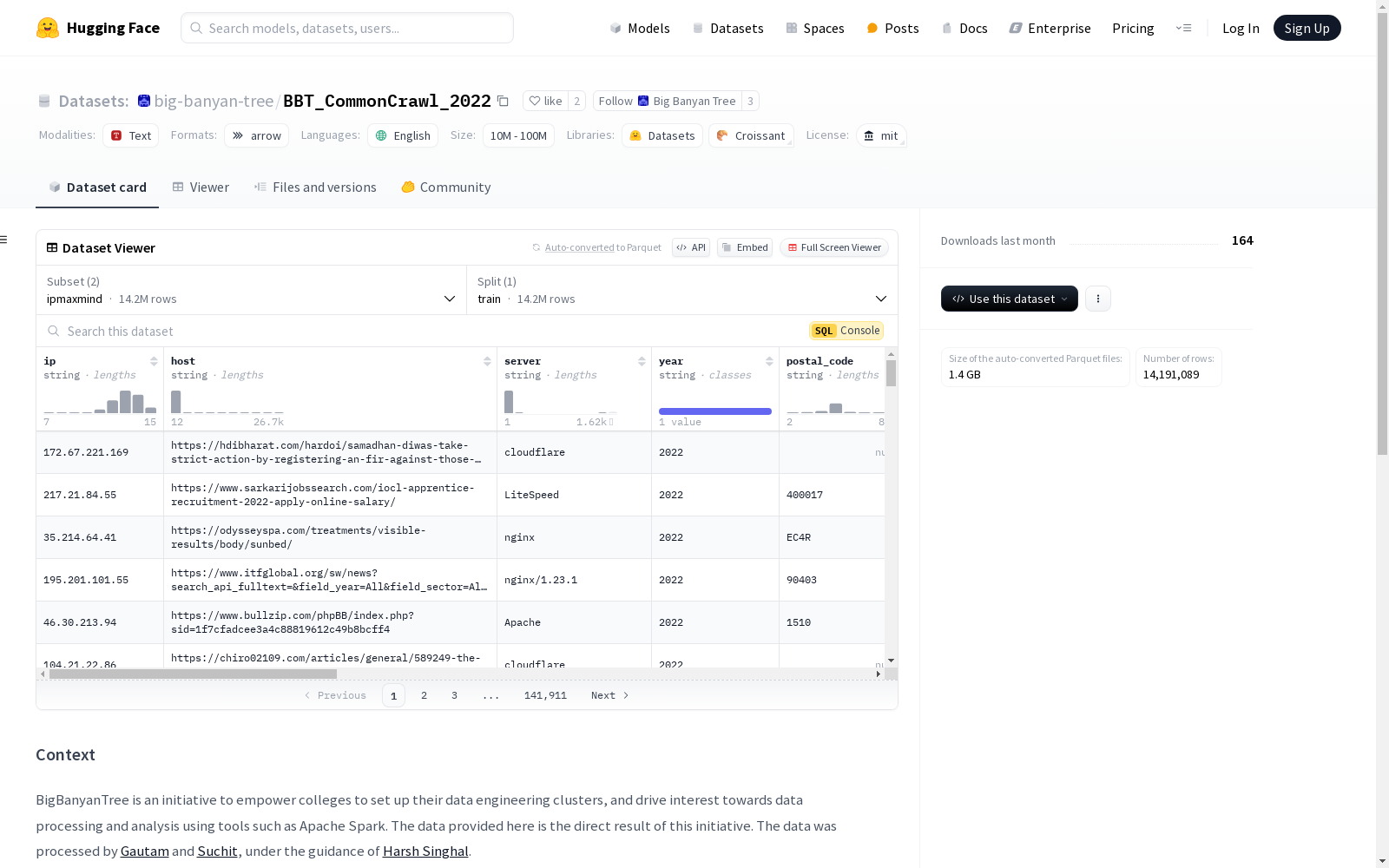The image size is (1389, 868).
Task: Sort by the host column icon
Action: 487,361
